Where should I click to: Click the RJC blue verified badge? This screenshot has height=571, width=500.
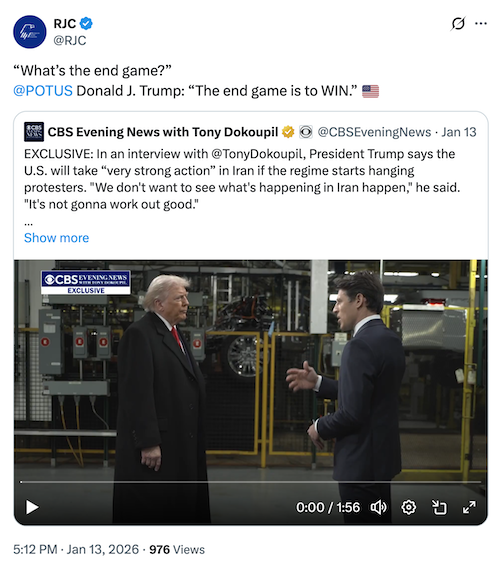click(86, 24)
